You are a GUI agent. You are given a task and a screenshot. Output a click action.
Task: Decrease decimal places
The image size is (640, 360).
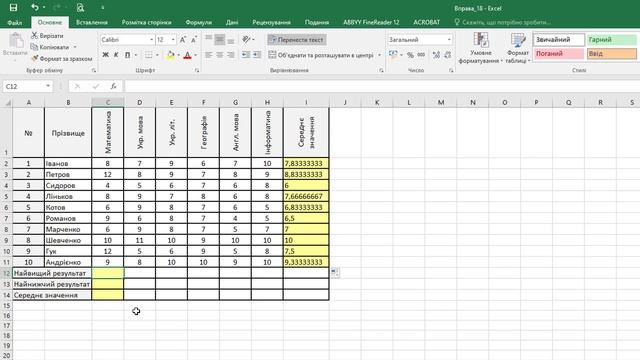click(448, 55)
